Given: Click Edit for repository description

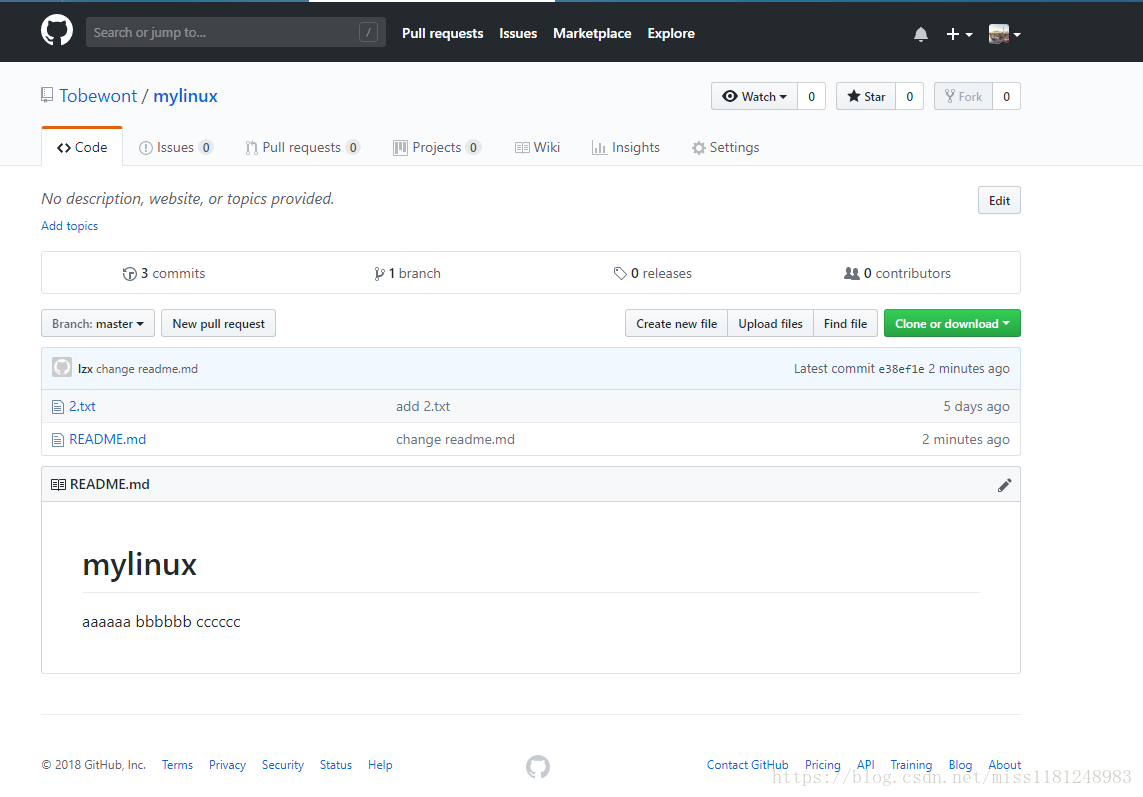Looking at the screenshot, I should tap(999, 201).
